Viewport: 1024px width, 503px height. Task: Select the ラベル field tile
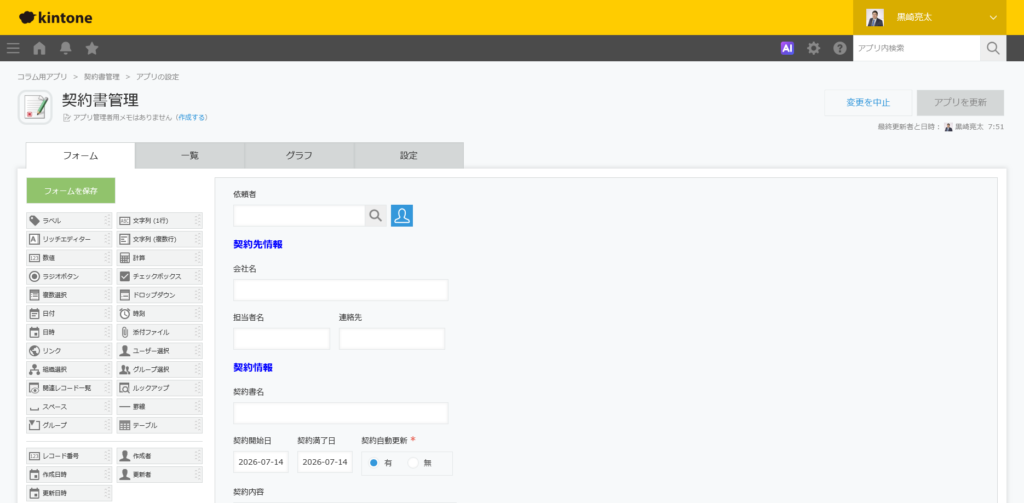[69, 221]
